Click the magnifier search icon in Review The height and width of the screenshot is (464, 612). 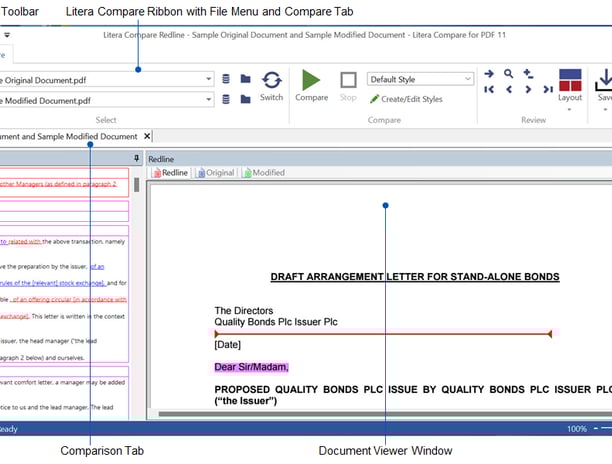pyautogui.click(x=508, y=73)
